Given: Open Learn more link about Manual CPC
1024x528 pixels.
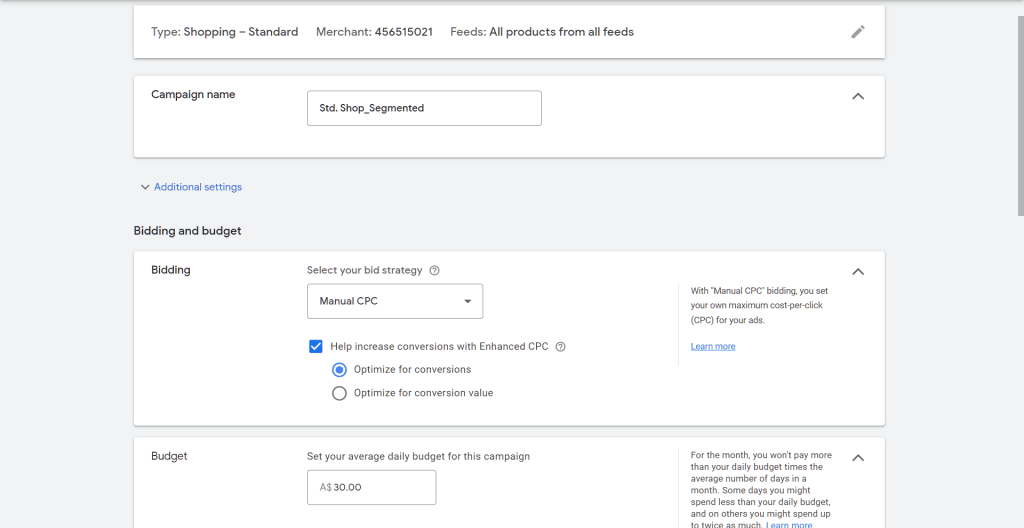Looking at the screenshot, I should 712,347.
